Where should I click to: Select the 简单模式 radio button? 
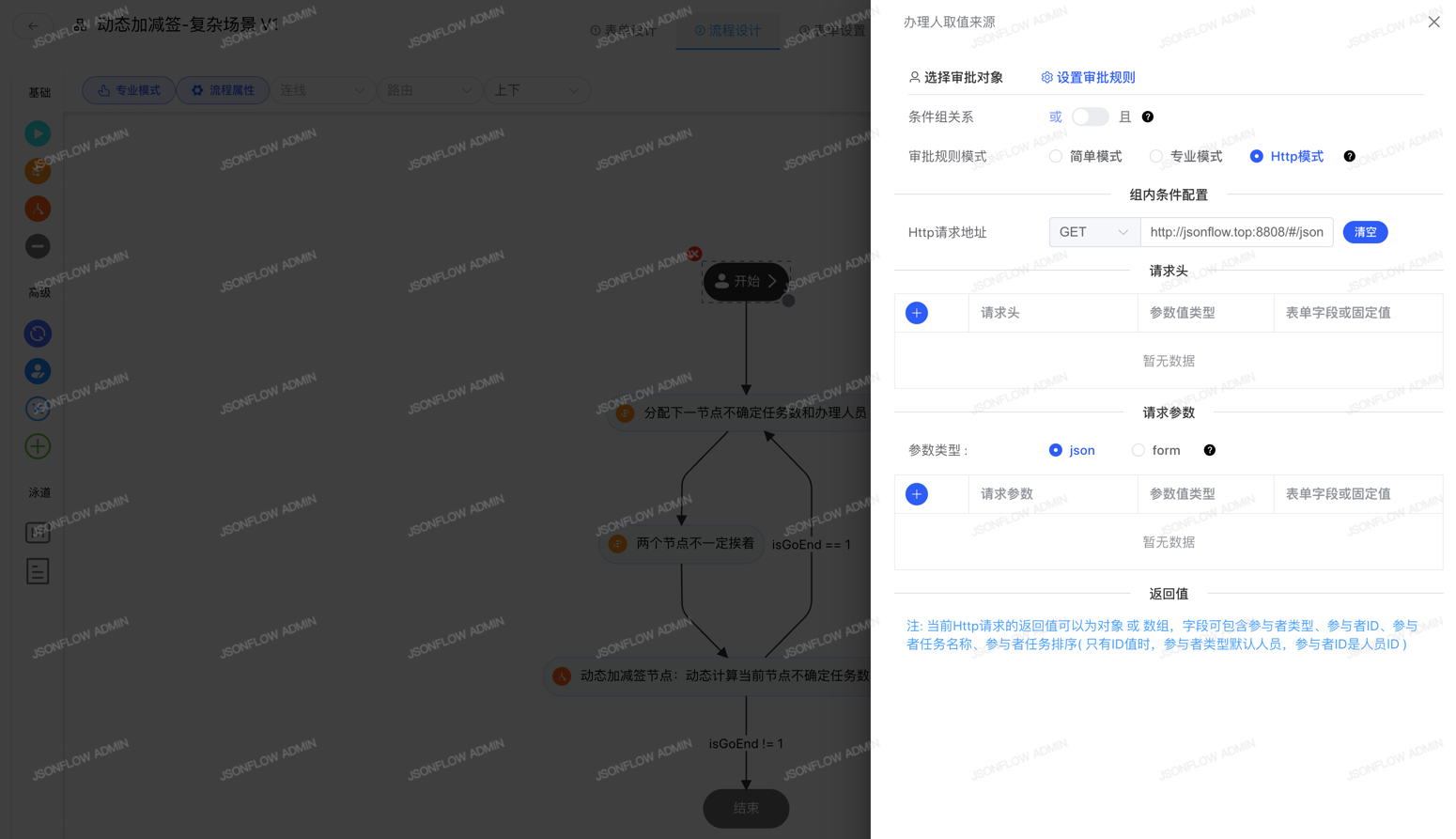click(1056, 156)
